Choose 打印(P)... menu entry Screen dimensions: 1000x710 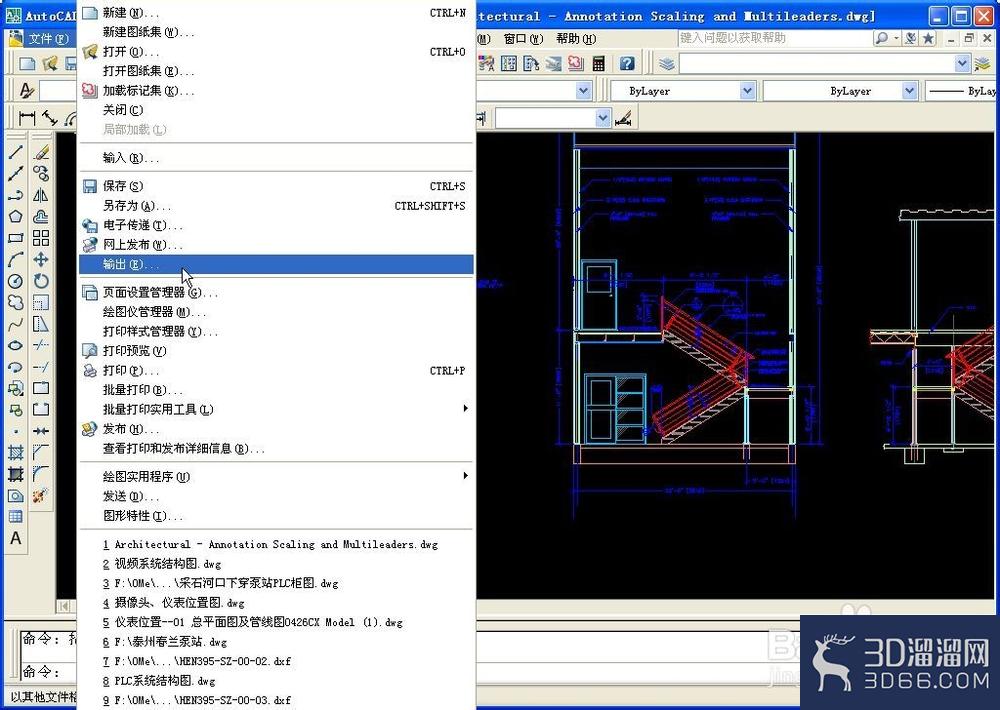coord(276,371)
